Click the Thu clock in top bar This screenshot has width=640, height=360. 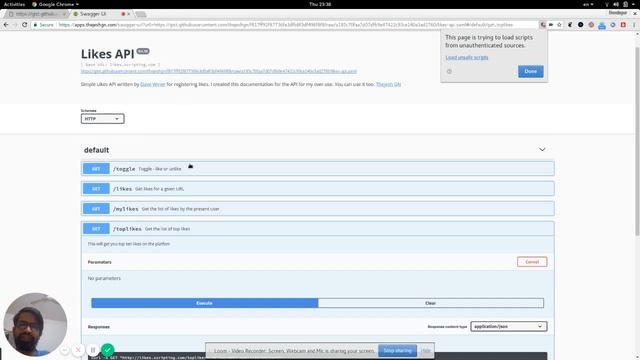(x=320, y=4)
